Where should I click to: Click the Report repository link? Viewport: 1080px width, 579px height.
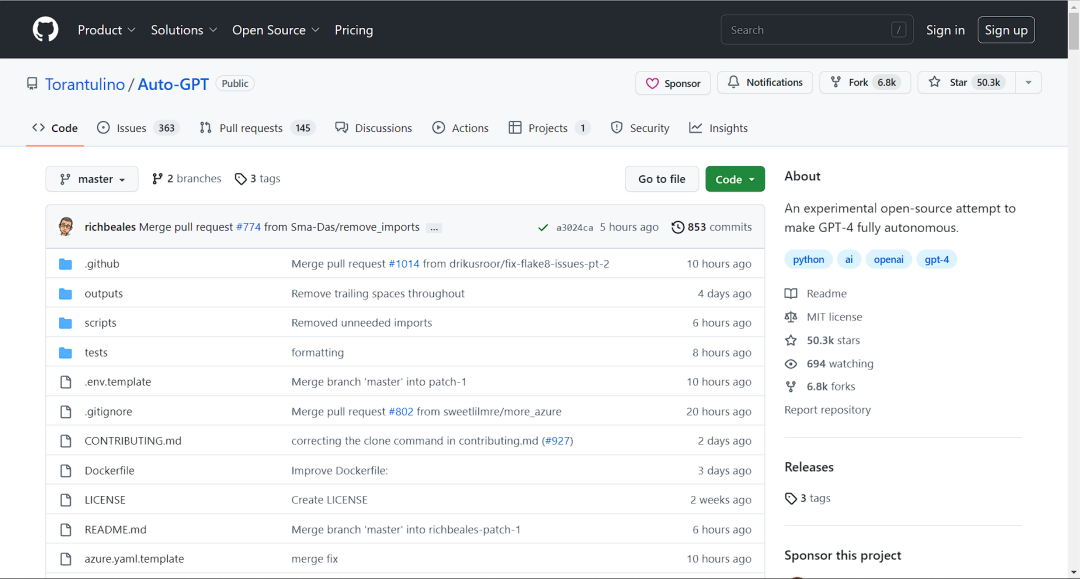click(x=827, y=410)
